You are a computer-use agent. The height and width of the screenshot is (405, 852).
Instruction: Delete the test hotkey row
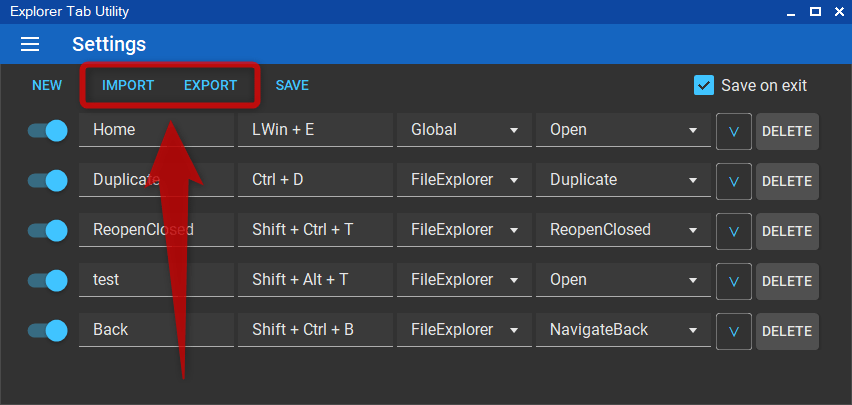pyautogui.click(x=787, y=281)
